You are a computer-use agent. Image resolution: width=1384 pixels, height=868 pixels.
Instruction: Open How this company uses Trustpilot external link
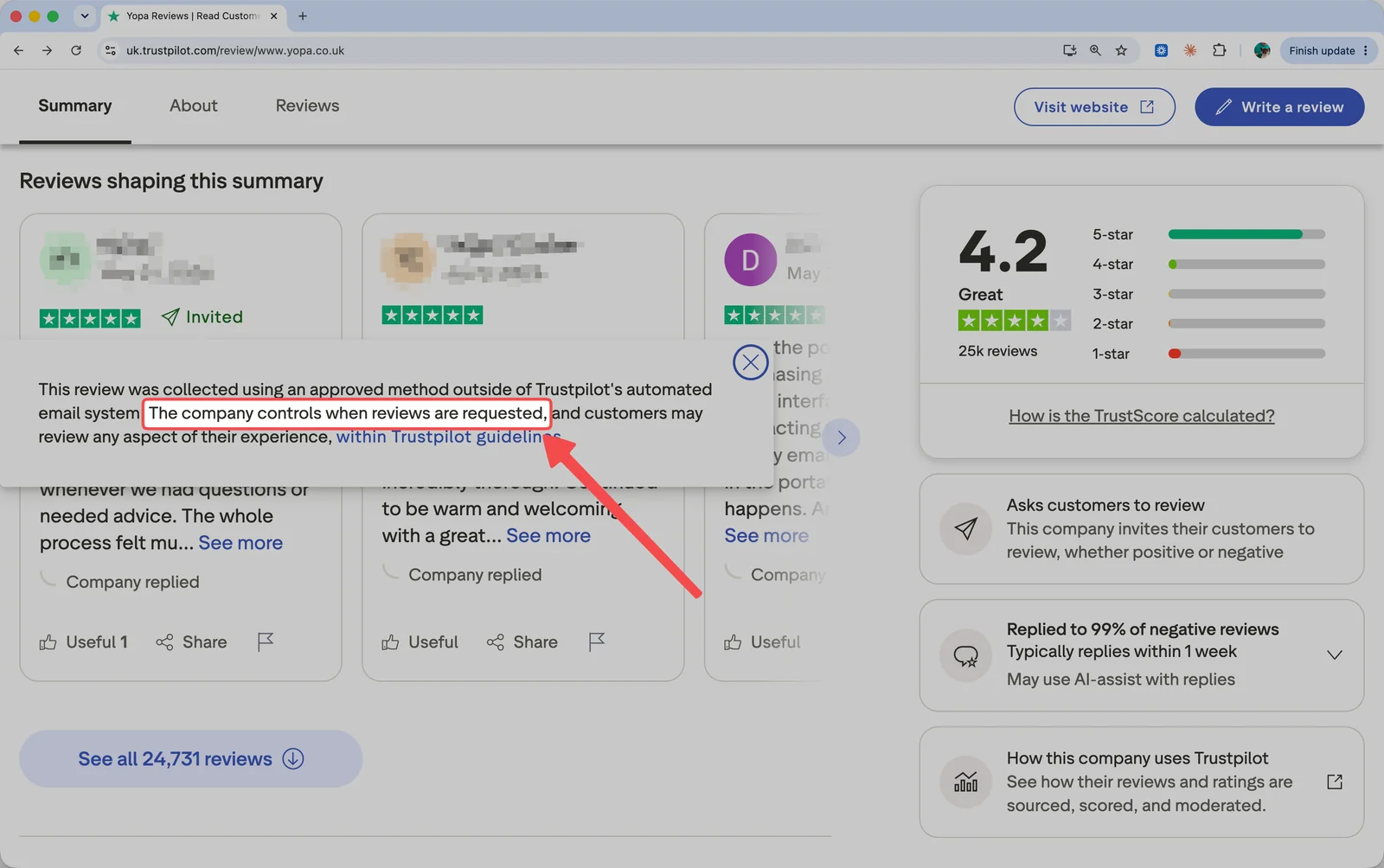[x=1335, y=782]
